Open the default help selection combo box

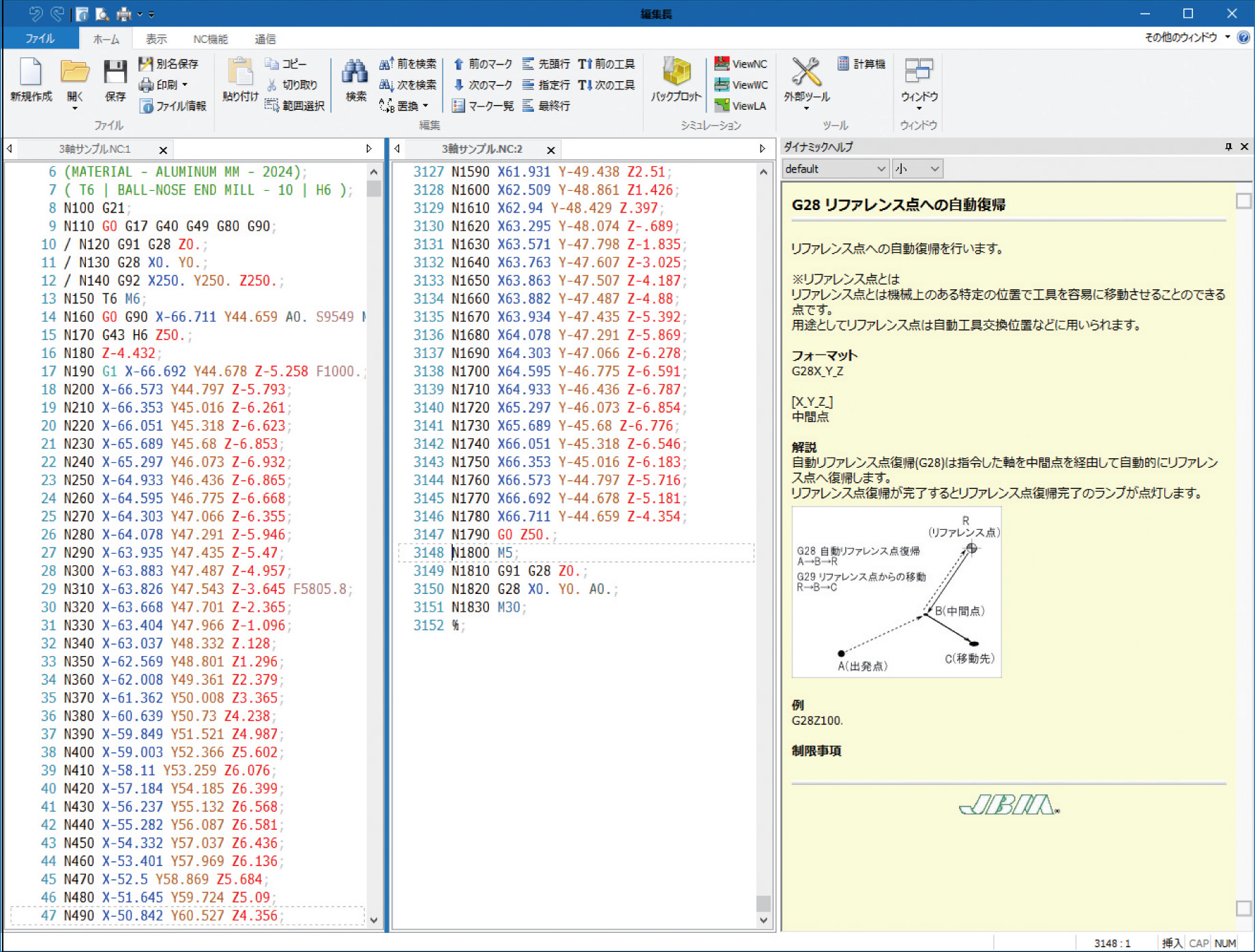[835, 168]
